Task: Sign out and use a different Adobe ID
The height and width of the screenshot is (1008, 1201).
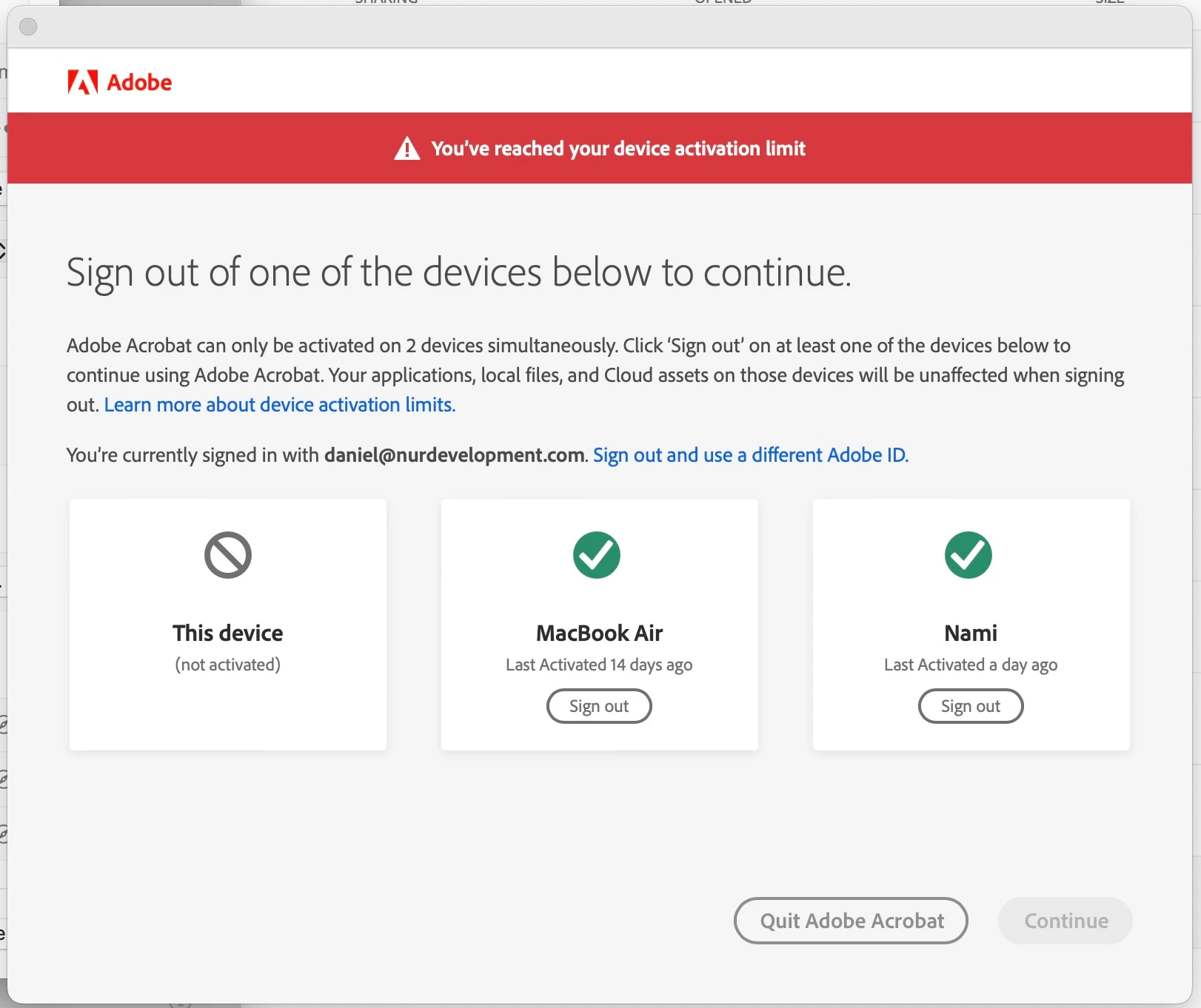Action: pyautogui.click(x=751, y=455)
